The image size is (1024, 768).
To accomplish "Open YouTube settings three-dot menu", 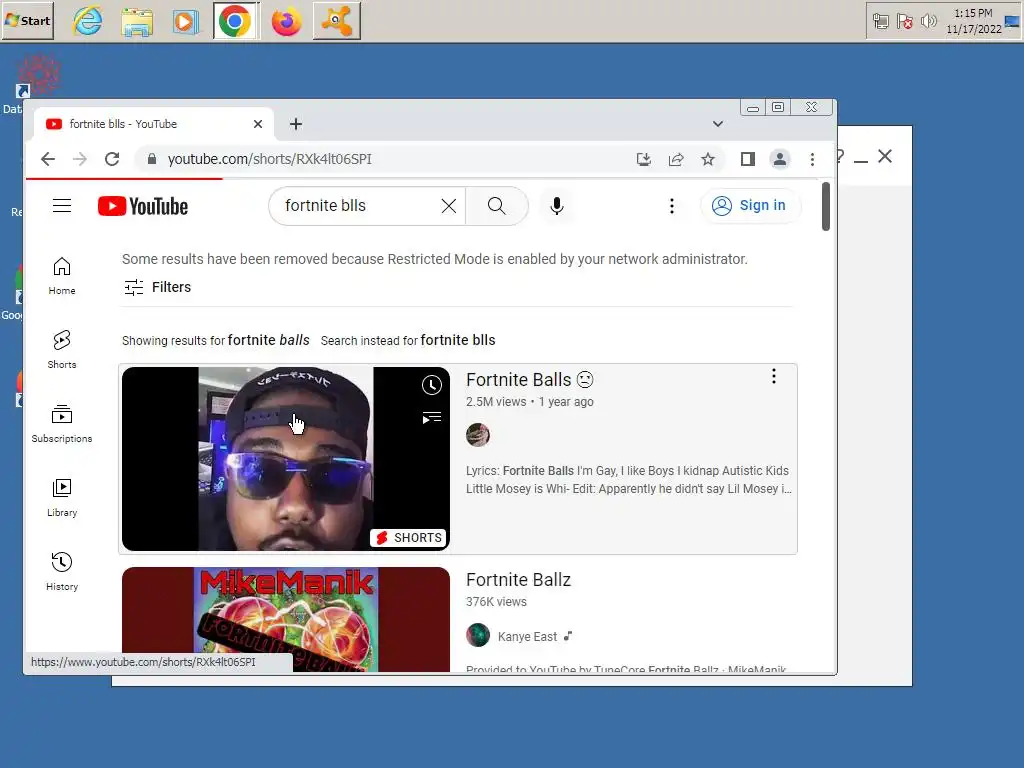I will 671,206.
